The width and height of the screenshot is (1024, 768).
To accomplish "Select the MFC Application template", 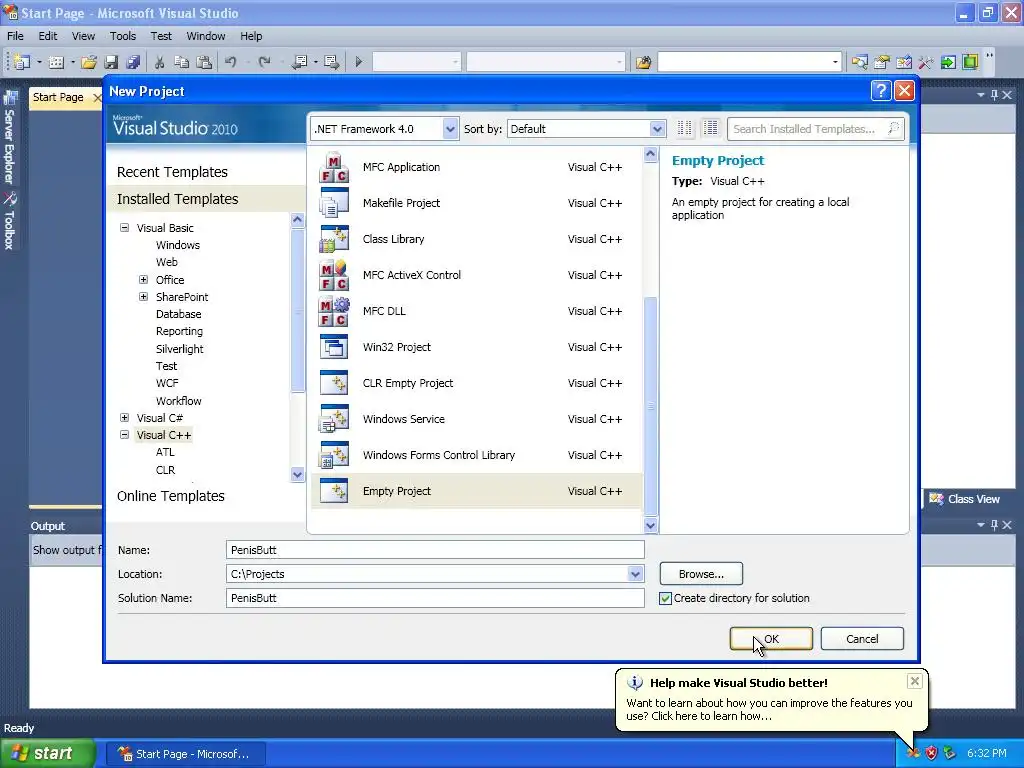I will (475, 167).
